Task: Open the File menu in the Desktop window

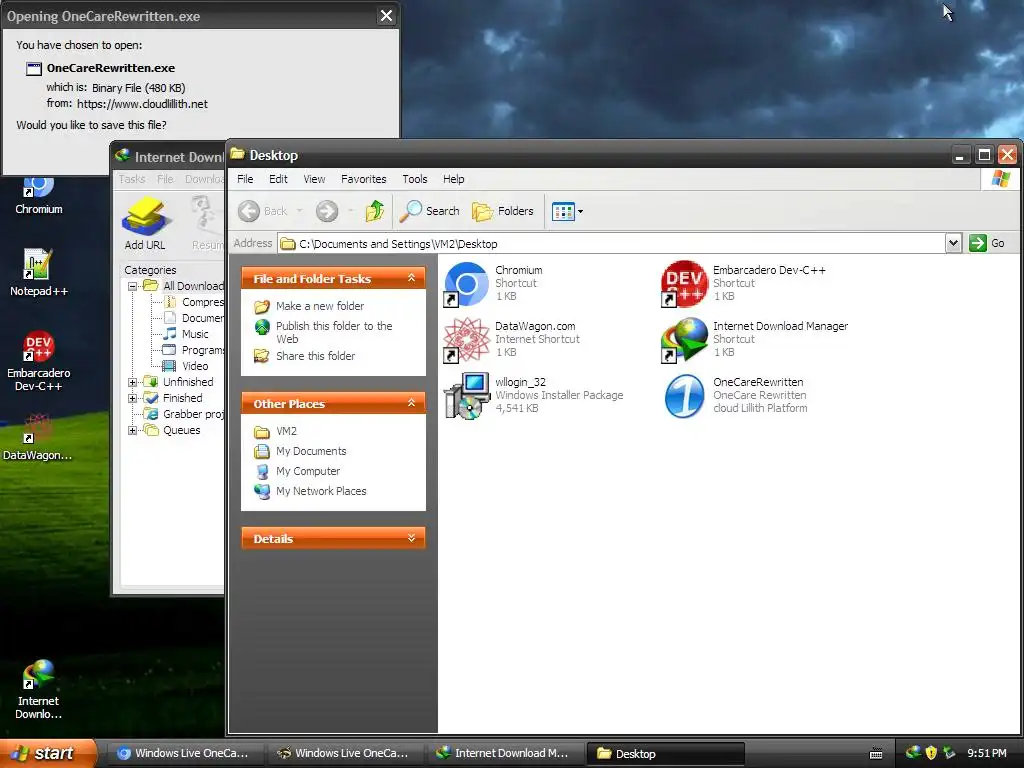Action: (x=245, y=179)
